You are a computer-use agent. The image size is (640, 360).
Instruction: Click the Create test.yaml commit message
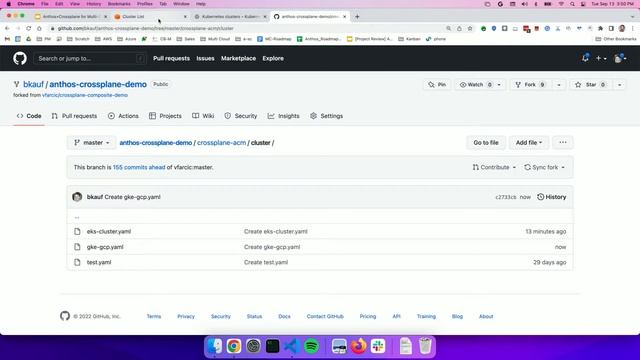pyautogui.click(x=266, y=262)
